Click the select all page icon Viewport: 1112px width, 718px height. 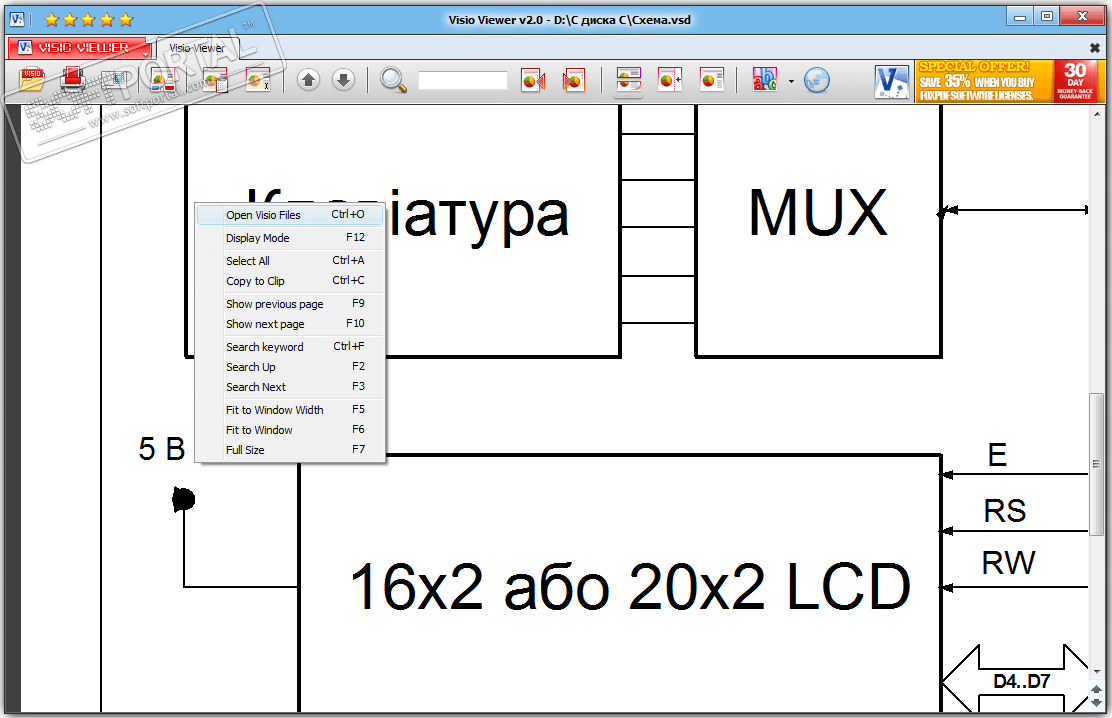point(164,80)
